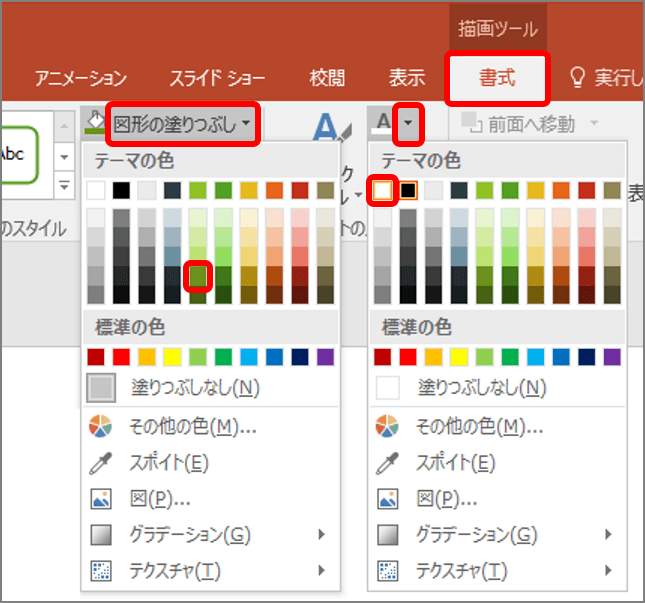645x603 pixels.
Task: Select black theme color in right palette
Action: pos(408,191)
